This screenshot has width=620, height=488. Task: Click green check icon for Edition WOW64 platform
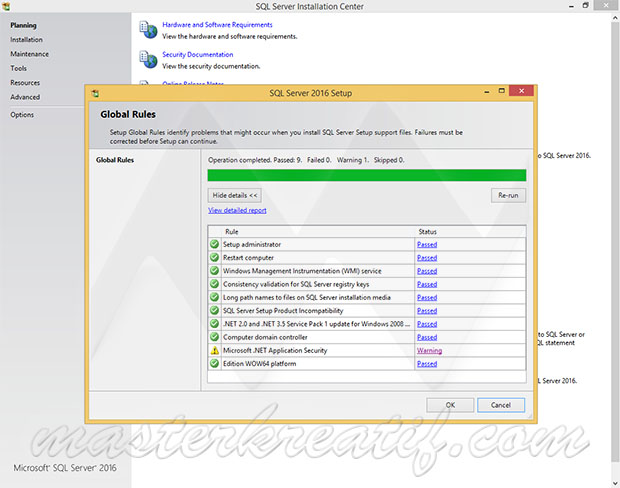tap(214, 363)
